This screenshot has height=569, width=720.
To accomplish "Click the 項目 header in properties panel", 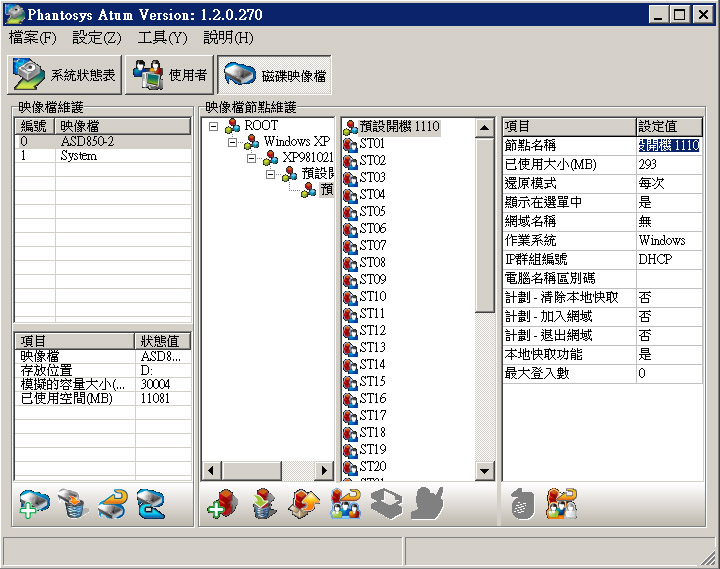I will (x=569, y=126).
